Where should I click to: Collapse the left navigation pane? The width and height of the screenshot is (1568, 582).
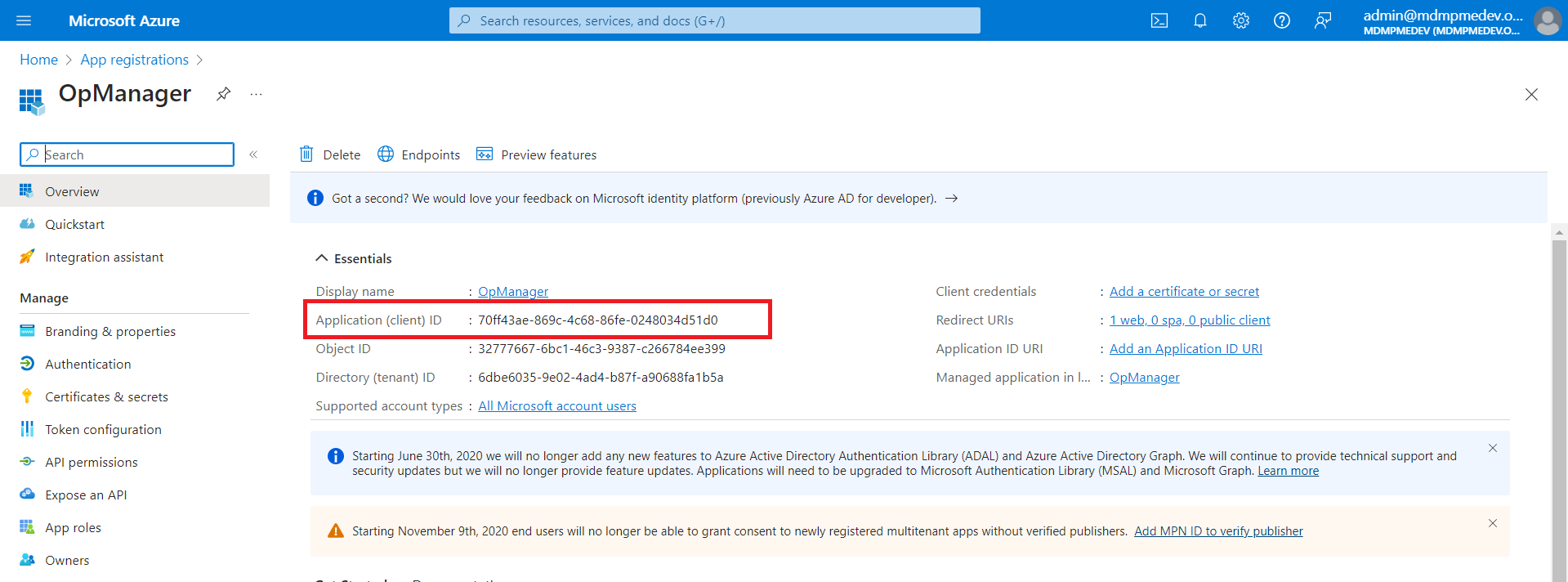tap(253, 154)
